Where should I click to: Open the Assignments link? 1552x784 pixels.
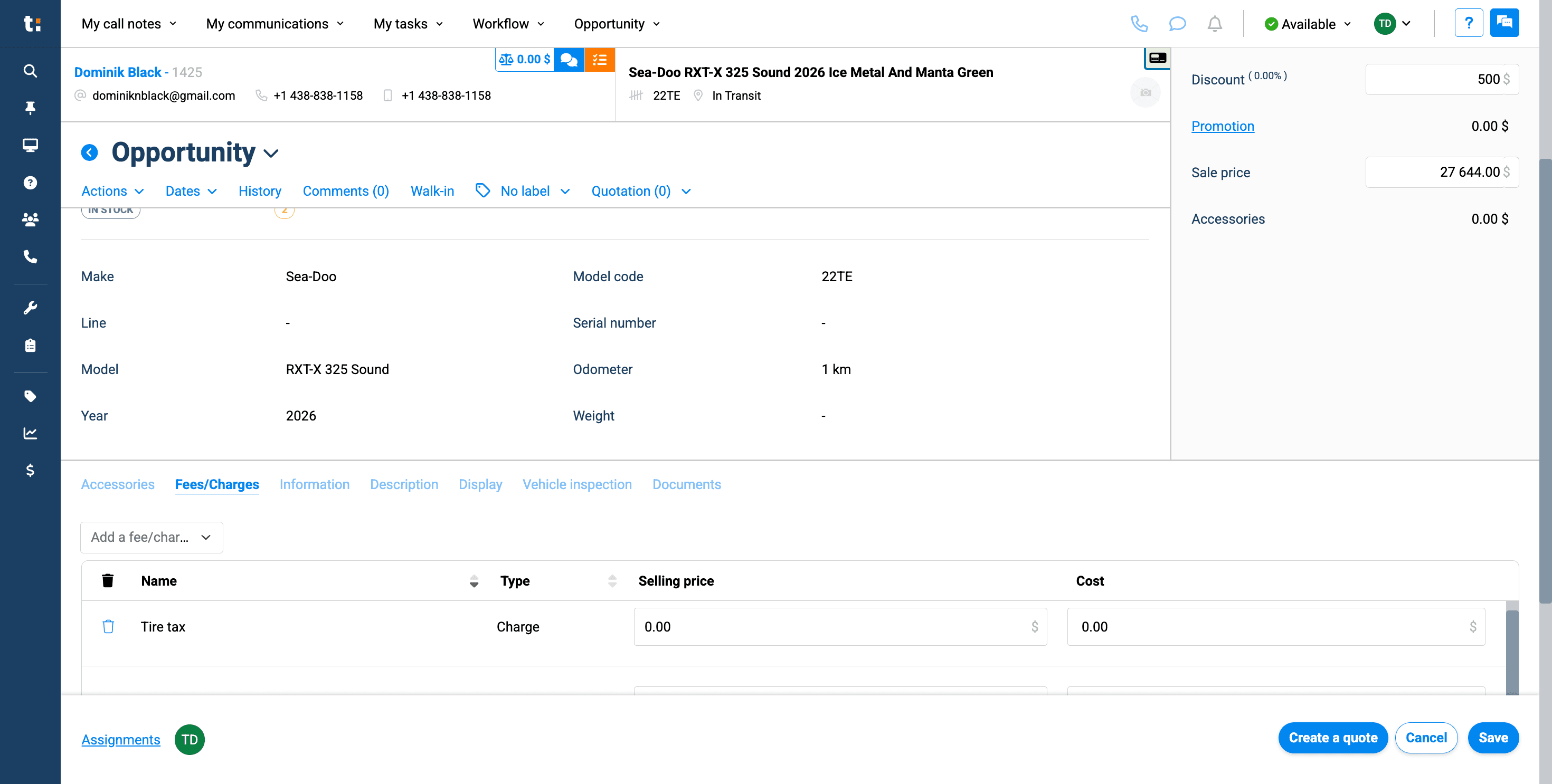click(120, 740)
